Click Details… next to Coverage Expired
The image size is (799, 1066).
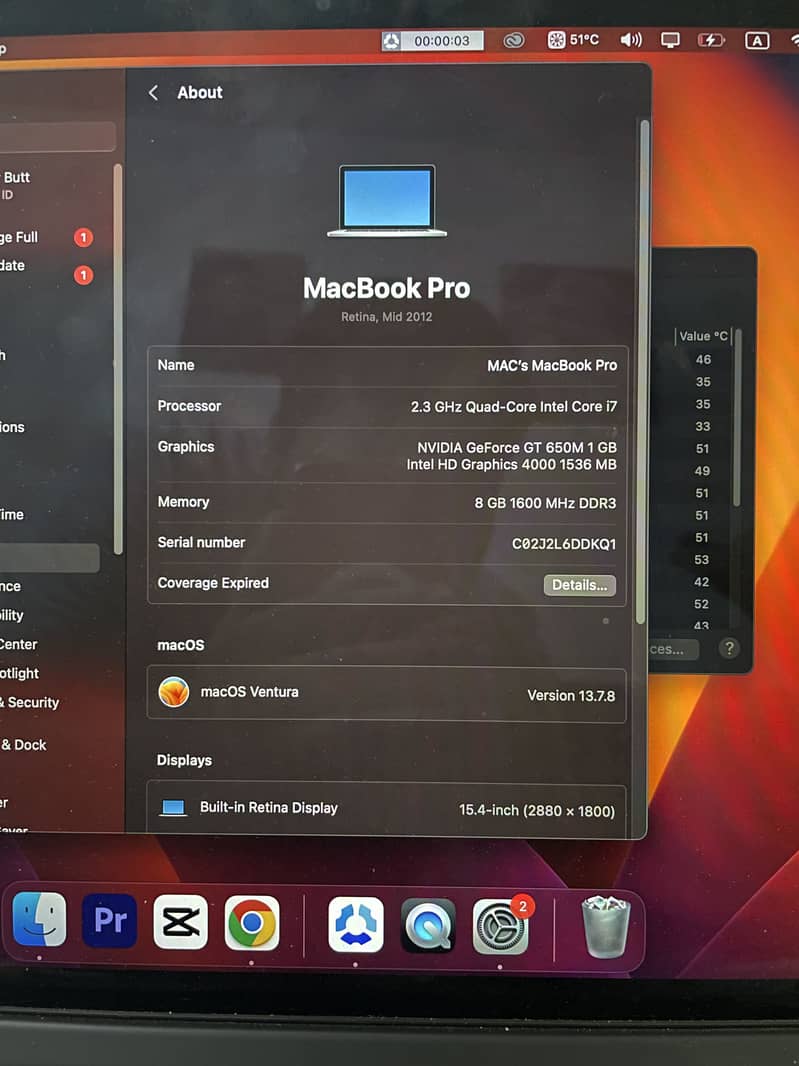coord(579,585)
